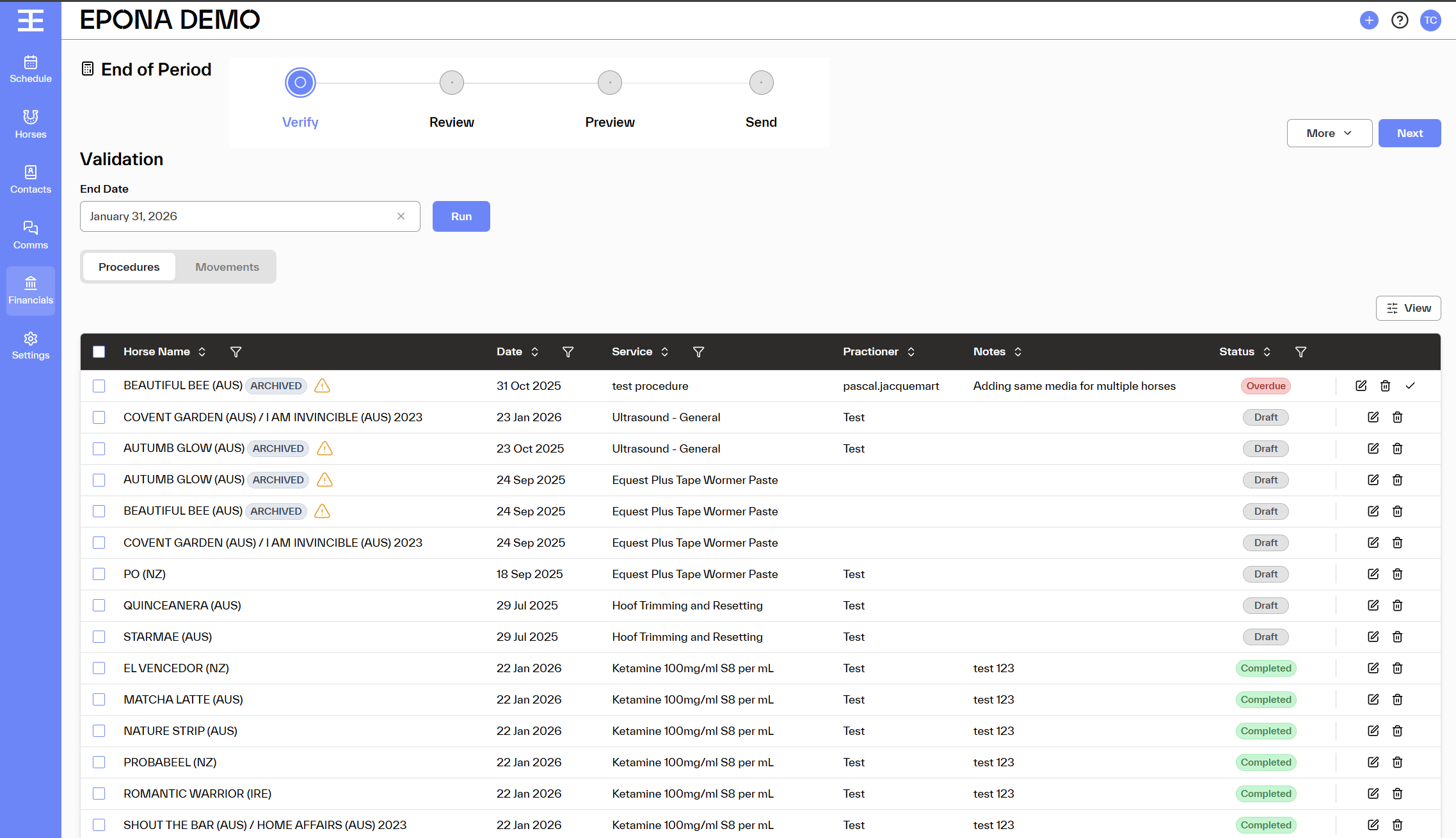Viewport: 1456px width, 838px height.
Task: Open the Status column filter
Action: [1300, 352]
